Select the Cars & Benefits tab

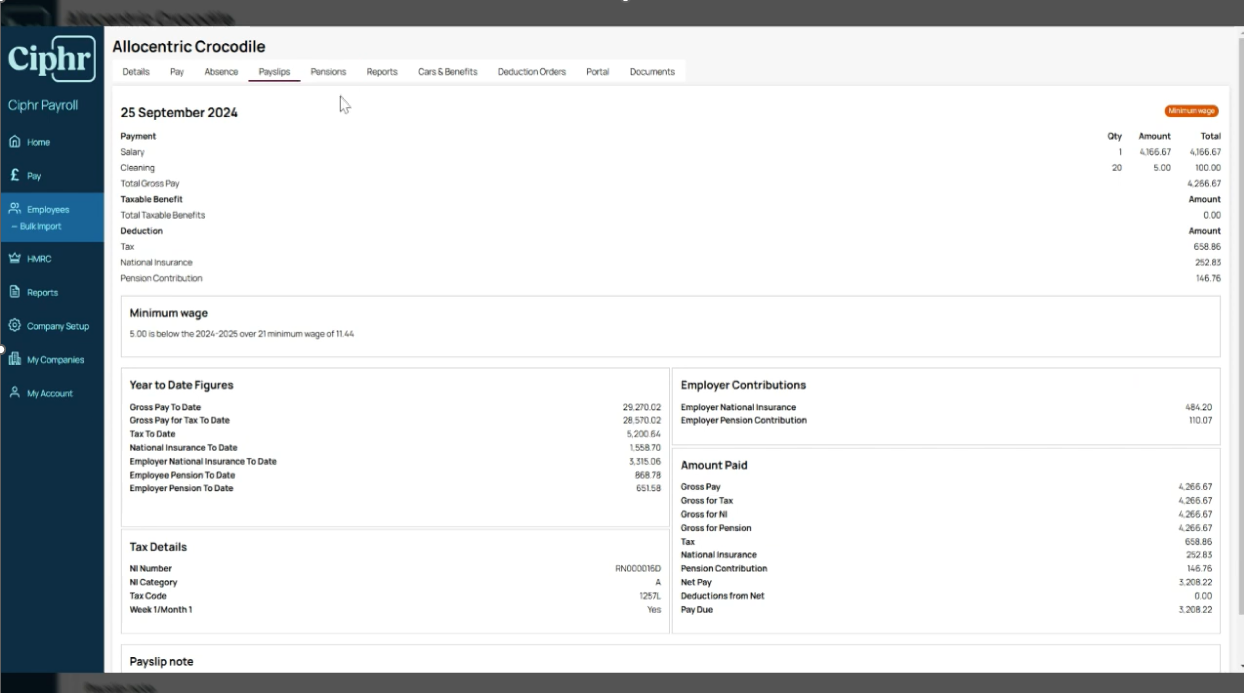click(446, 71)
